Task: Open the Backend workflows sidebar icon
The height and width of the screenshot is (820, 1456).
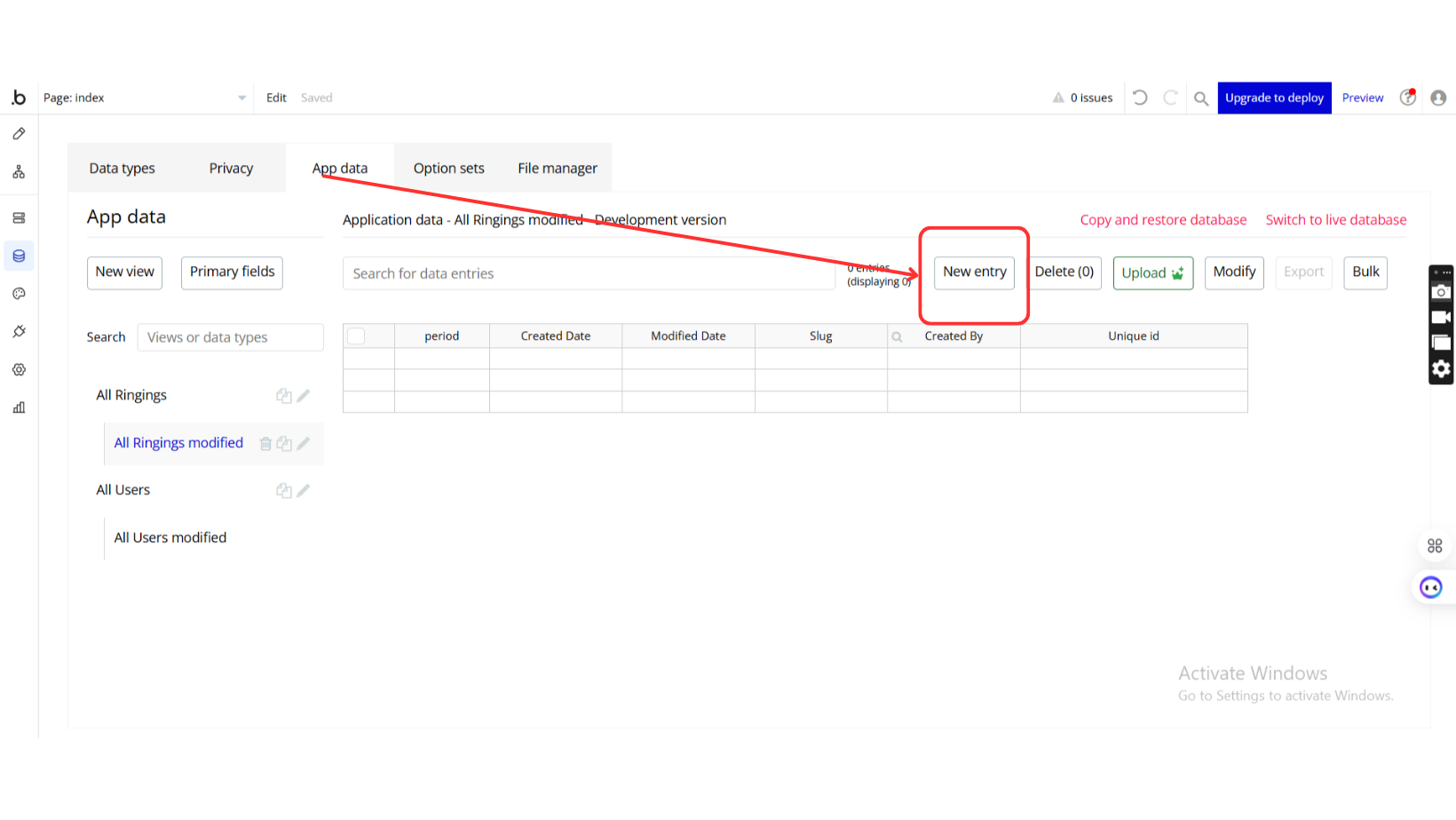Action: tap(19, 218)
